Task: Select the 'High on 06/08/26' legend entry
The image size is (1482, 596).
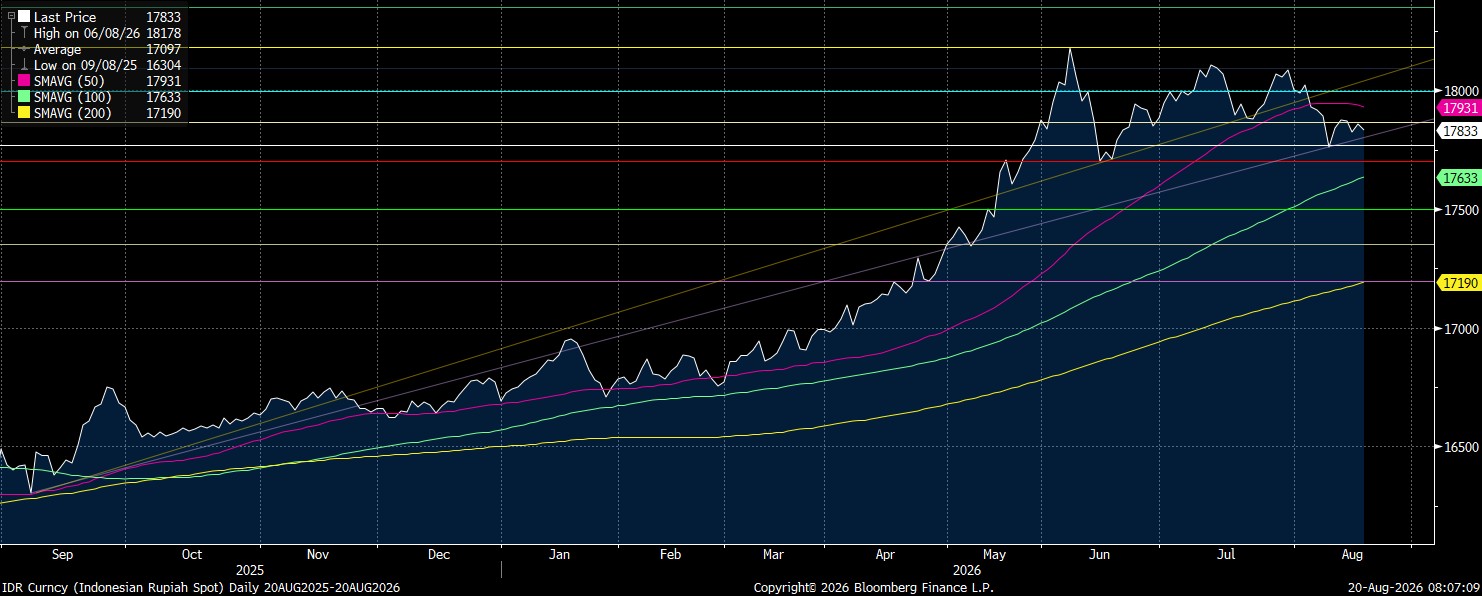Action: coord(85,33)
